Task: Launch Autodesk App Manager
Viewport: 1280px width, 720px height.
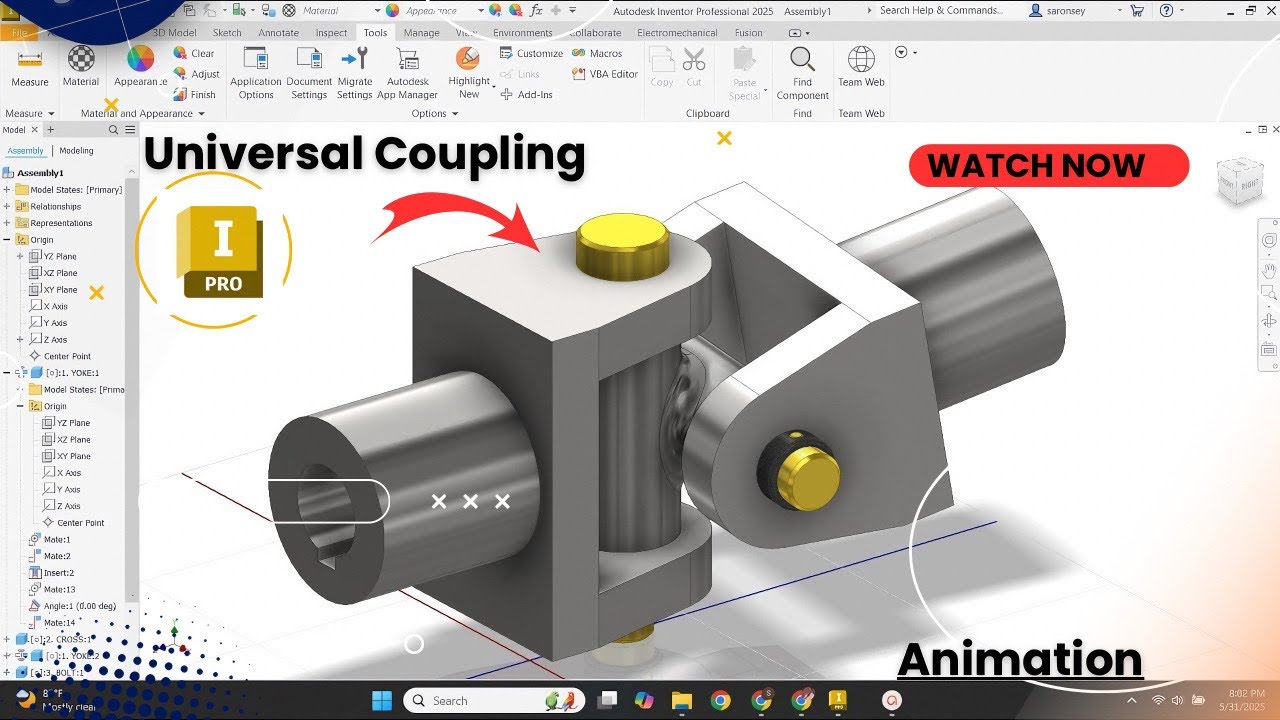Action: point(407,73)
